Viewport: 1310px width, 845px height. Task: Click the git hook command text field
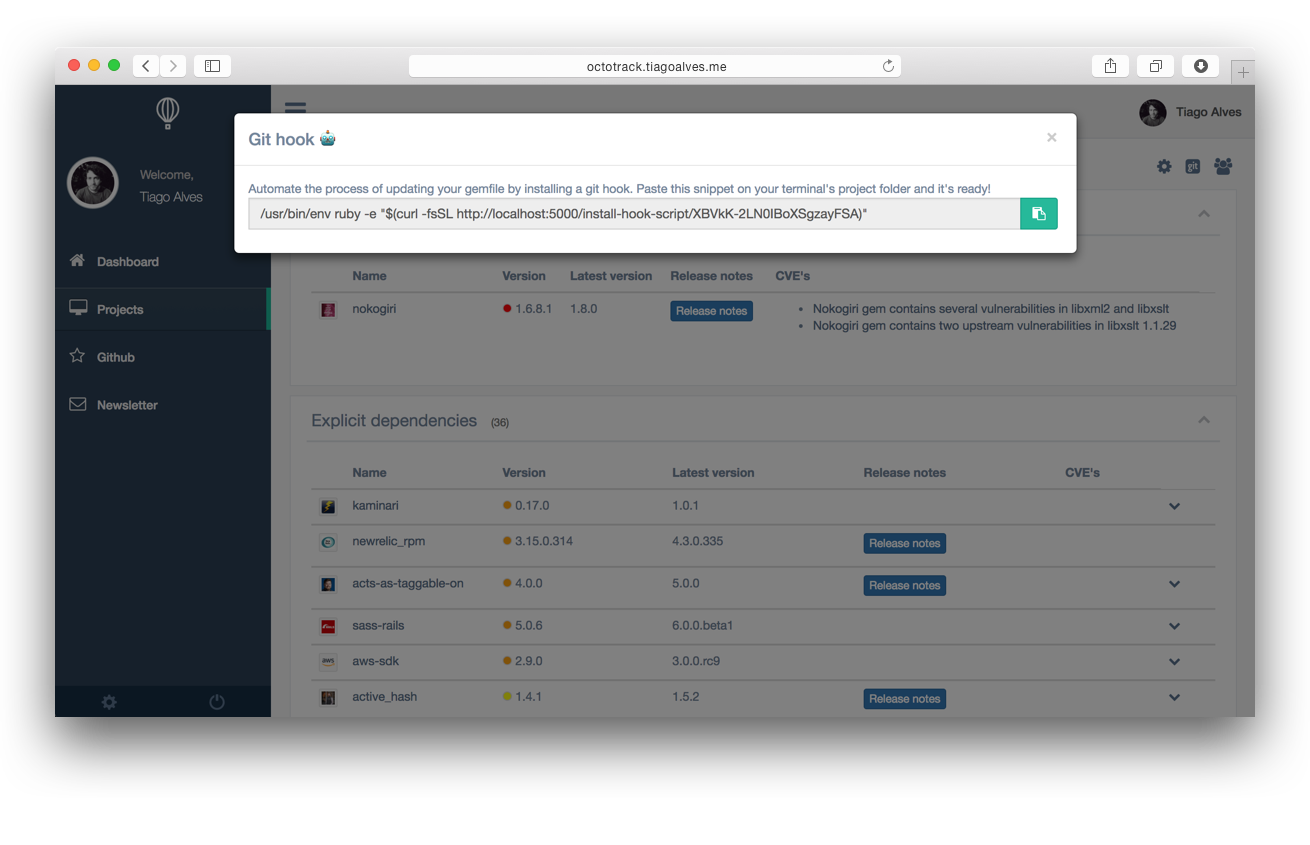[634, 213]
